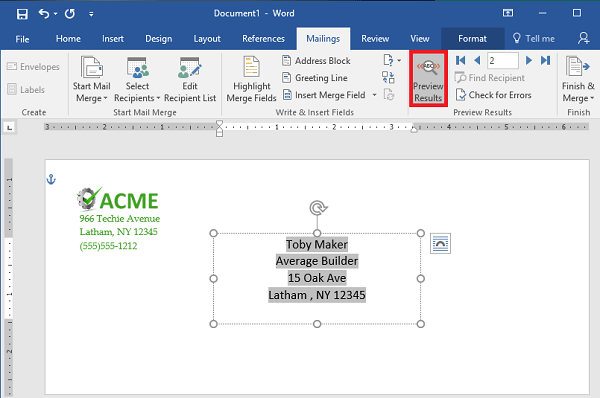600x398 pixels.
Task: Switch to the Review tab
Action: [x=375, y=39]
